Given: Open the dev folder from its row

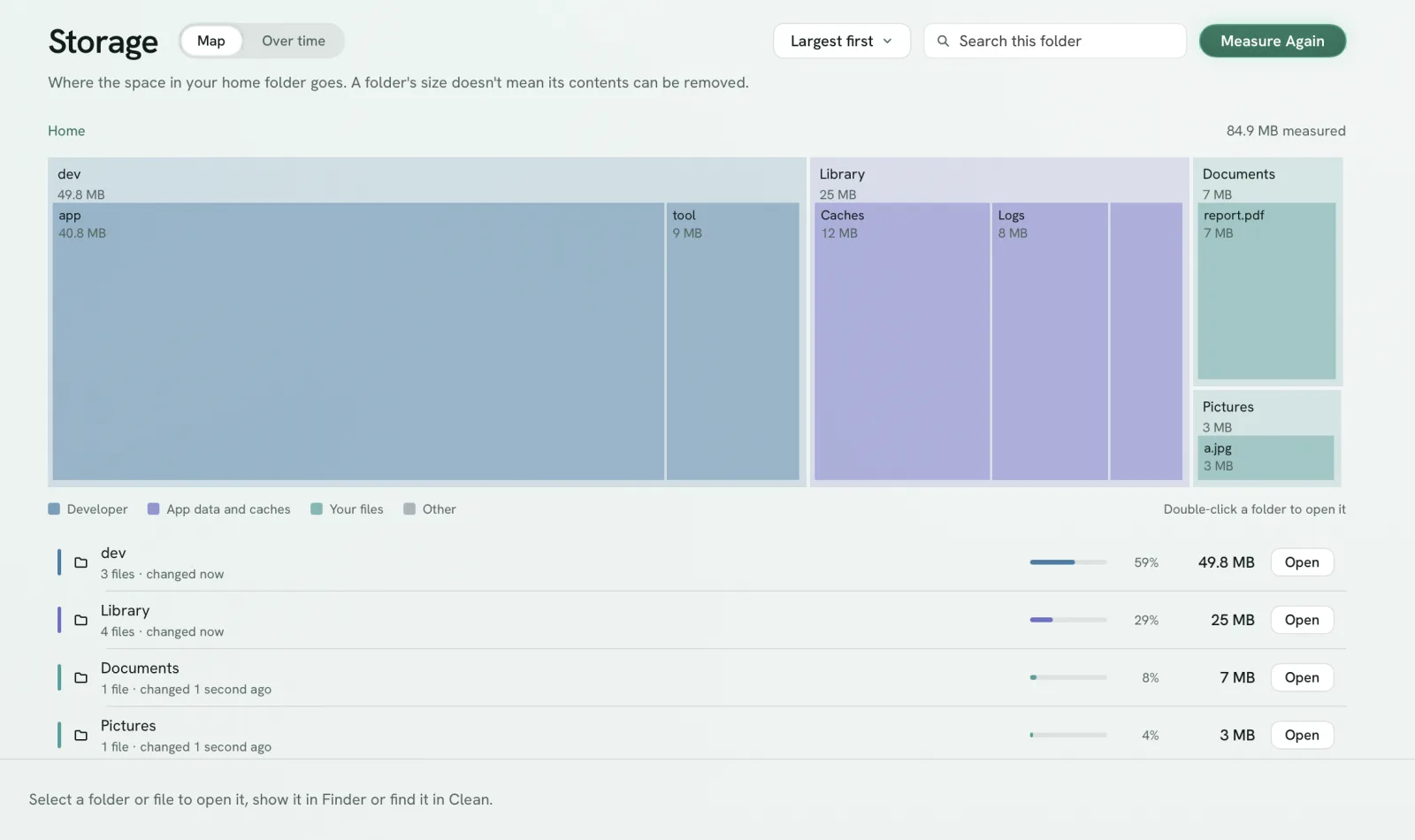Looking at the screenshot, I should (1302, 562).
